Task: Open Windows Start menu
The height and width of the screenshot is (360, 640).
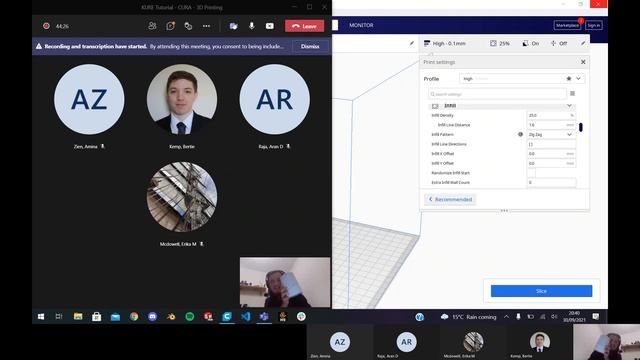Action: click(x=41, y=316)
